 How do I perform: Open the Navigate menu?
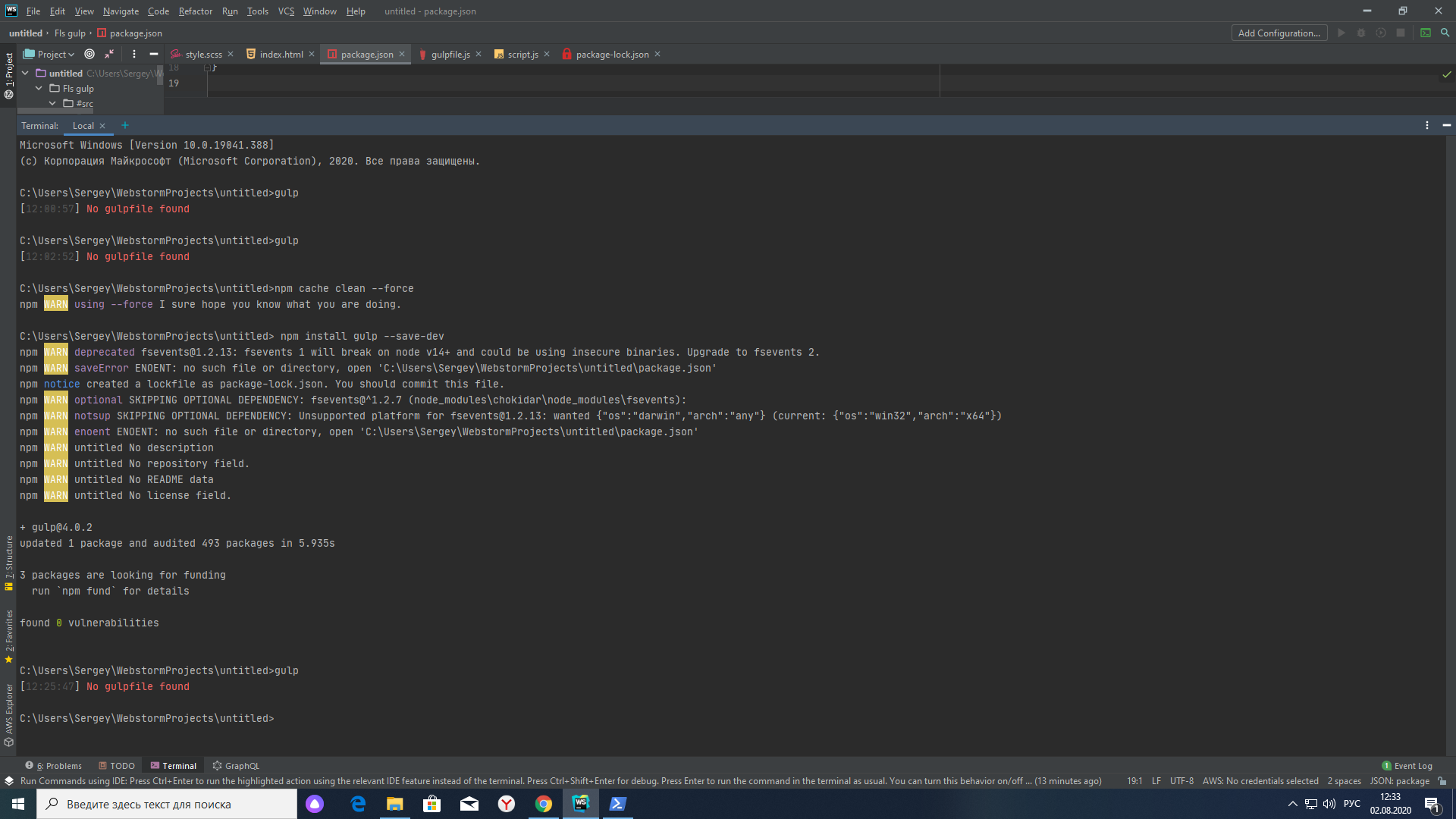(x=121, y=11)
